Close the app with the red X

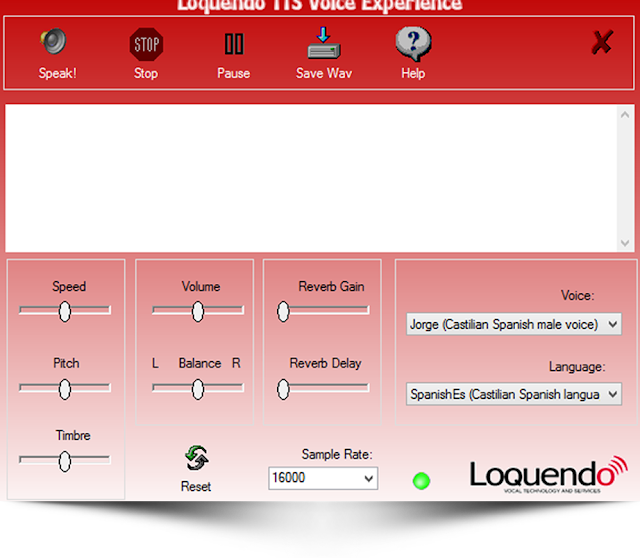click(602, 42)
